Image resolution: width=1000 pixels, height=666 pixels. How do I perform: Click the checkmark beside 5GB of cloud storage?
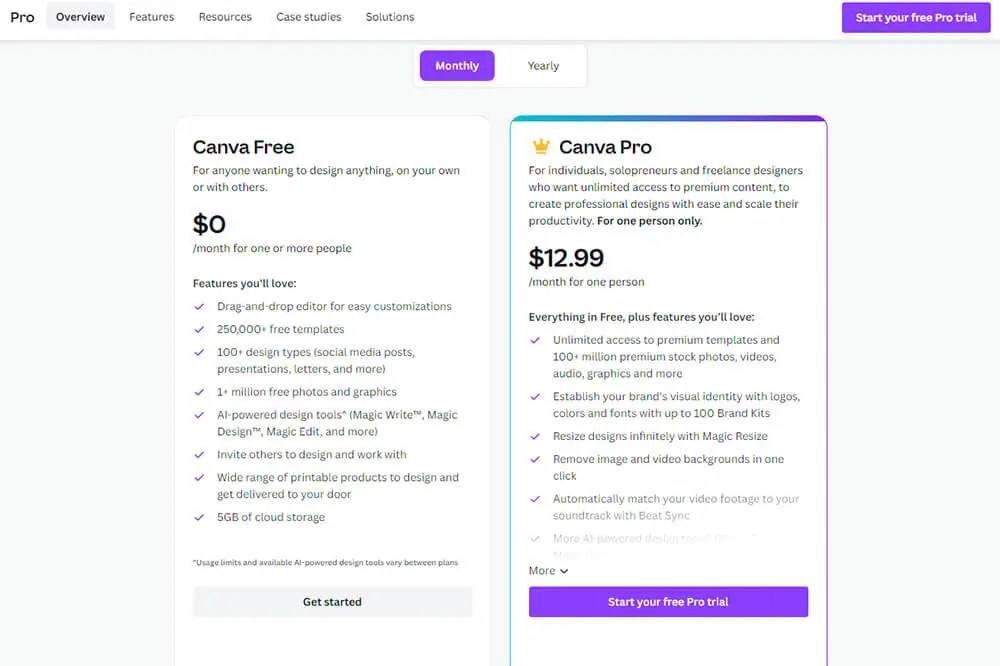pyautogui.click(x=199, y=517)
